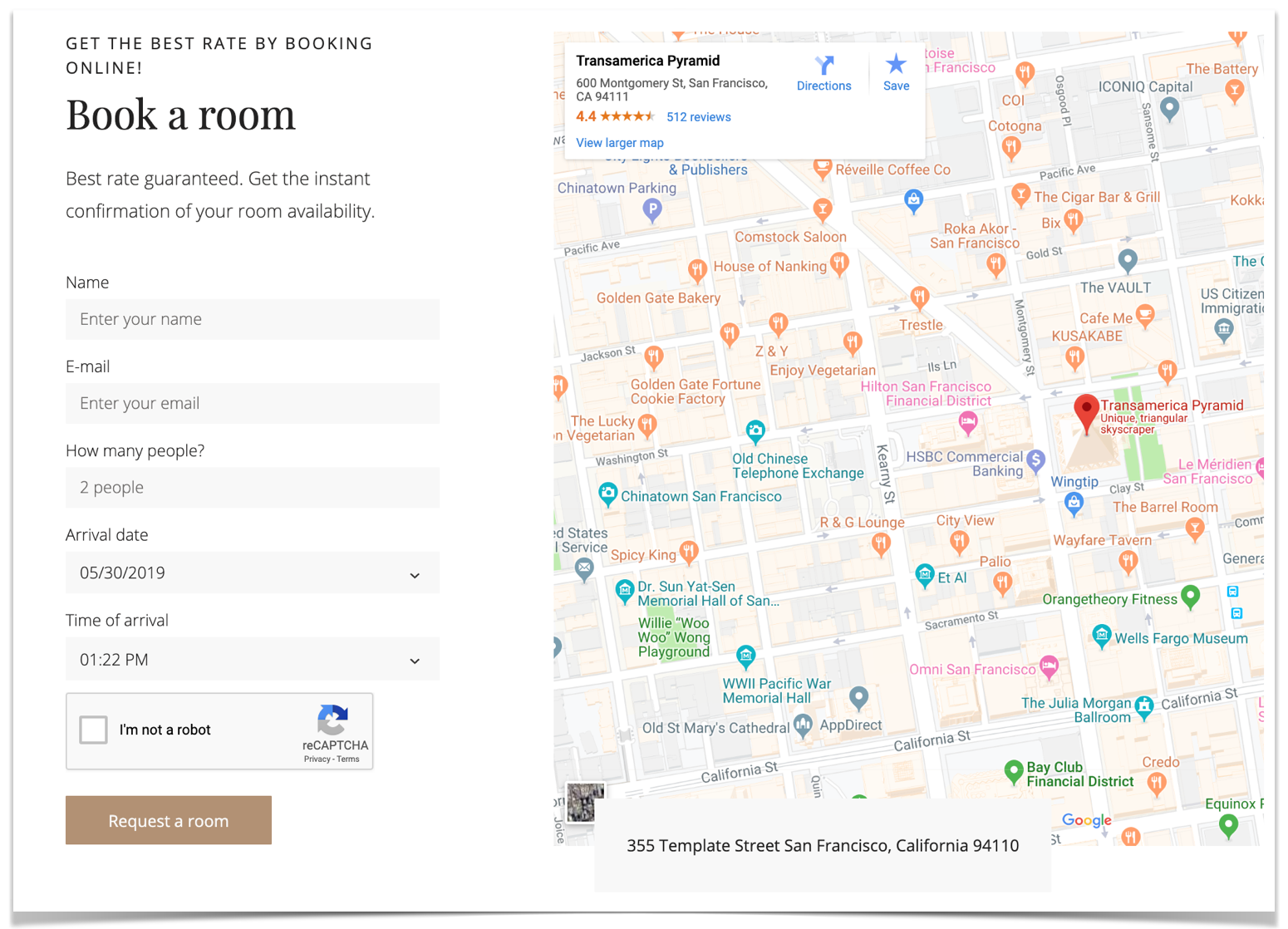Click the House of Nanking map label
1288x929 pixels.
click(x=770, y=267)
